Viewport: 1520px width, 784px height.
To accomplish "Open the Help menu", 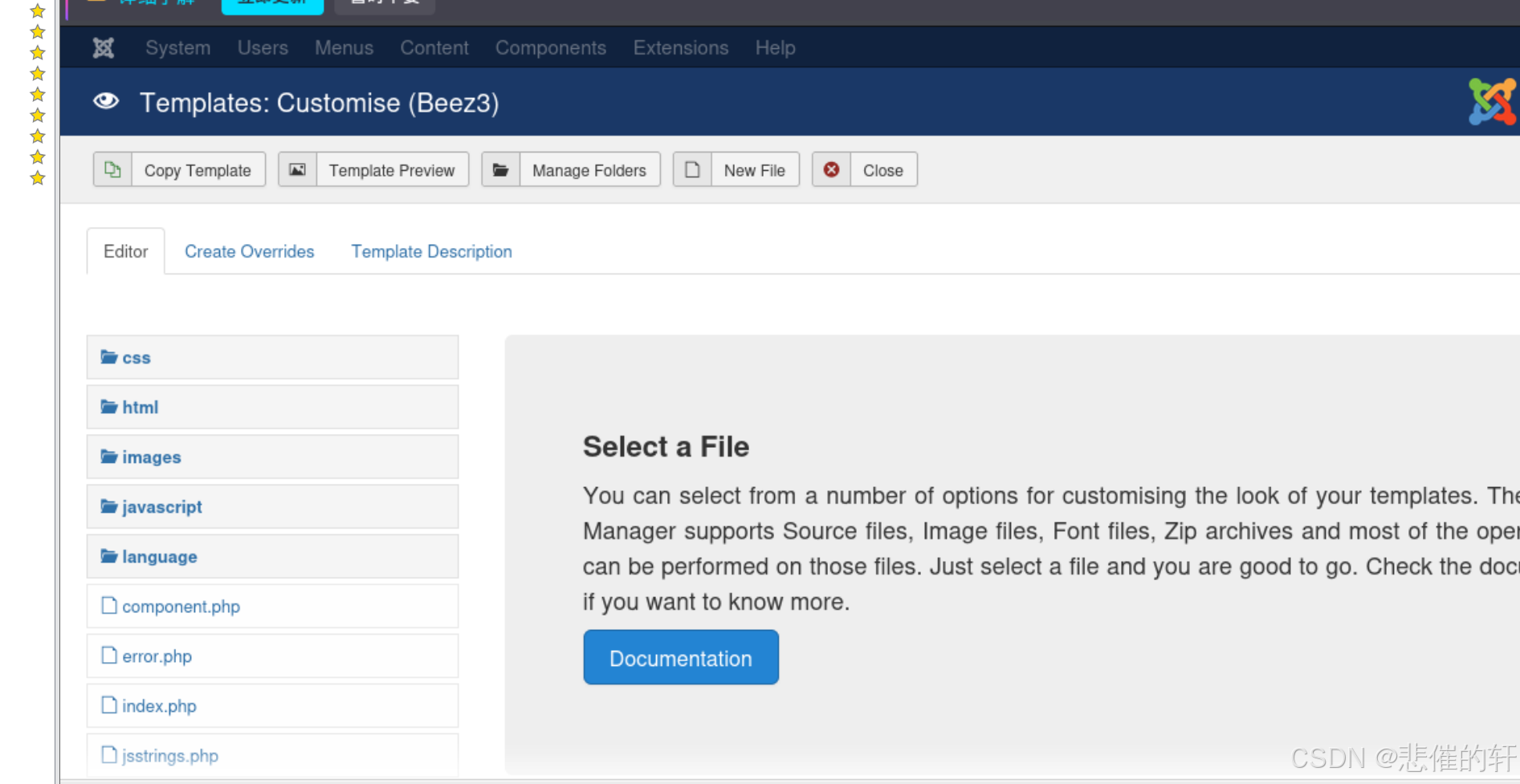I will point(775,48).
